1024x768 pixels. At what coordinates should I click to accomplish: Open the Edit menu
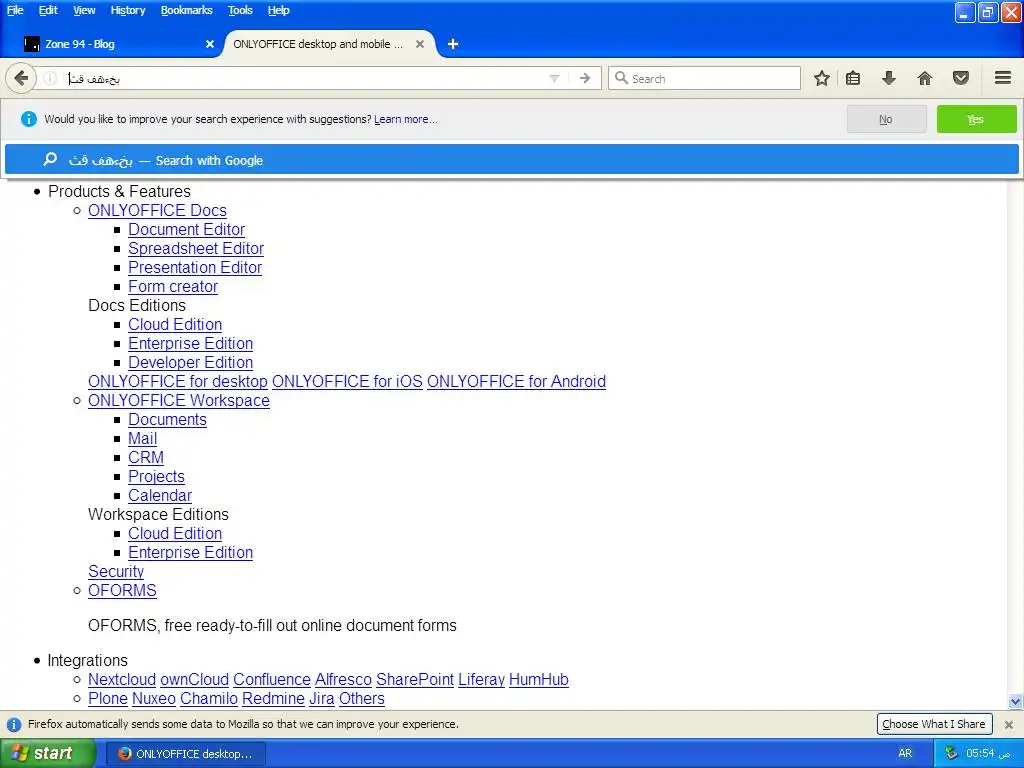pyautogui.click(x=48, y=10)
